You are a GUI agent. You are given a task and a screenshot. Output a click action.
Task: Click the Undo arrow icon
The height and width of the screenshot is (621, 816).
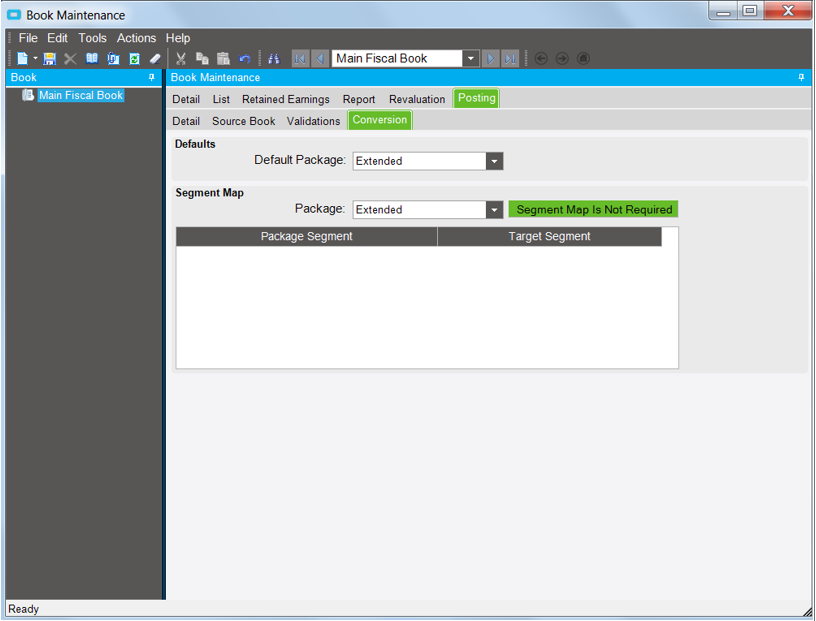click(245, 58)
